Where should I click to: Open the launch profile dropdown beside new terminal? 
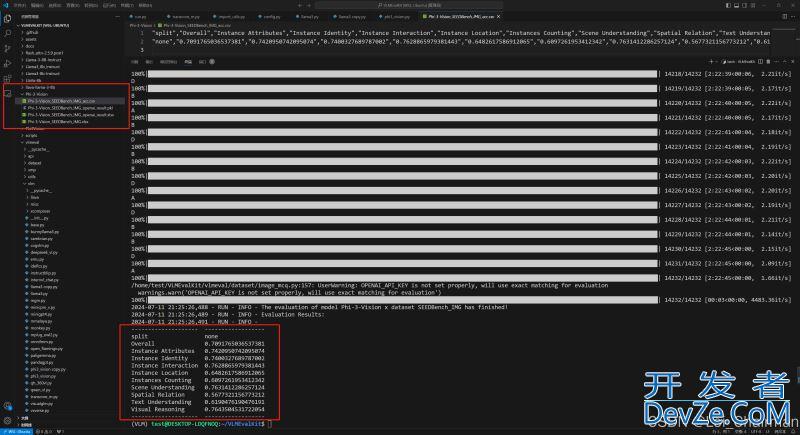click(717, 62)
